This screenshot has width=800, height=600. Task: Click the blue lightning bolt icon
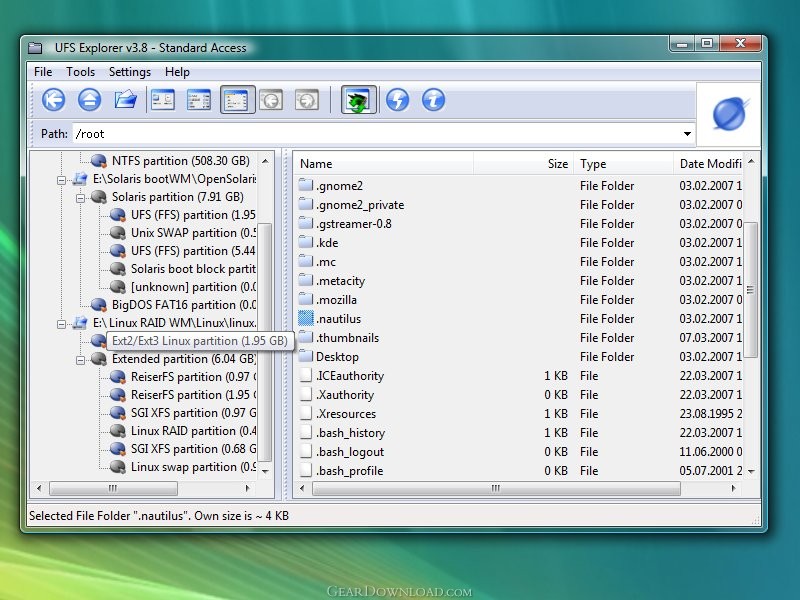(397, 99)
